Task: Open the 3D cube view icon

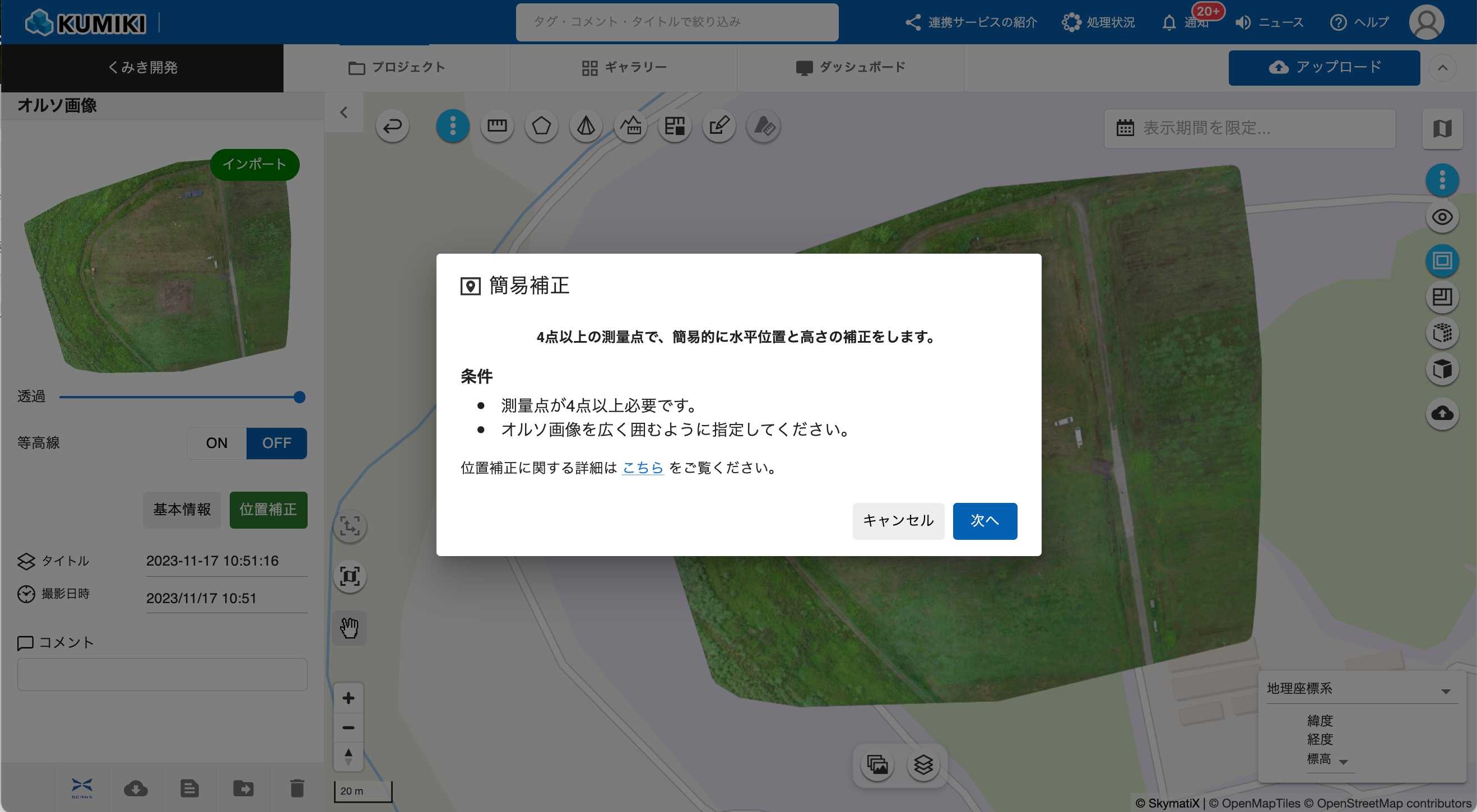Action: click(1442, 370)
